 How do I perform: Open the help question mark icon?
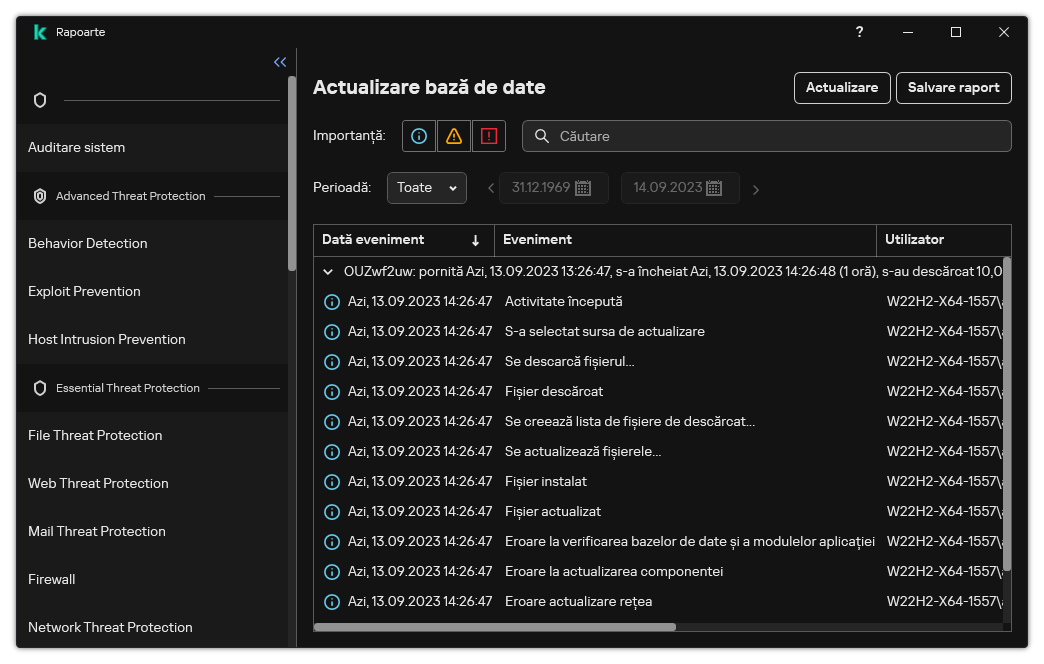[x=859, y=32]
